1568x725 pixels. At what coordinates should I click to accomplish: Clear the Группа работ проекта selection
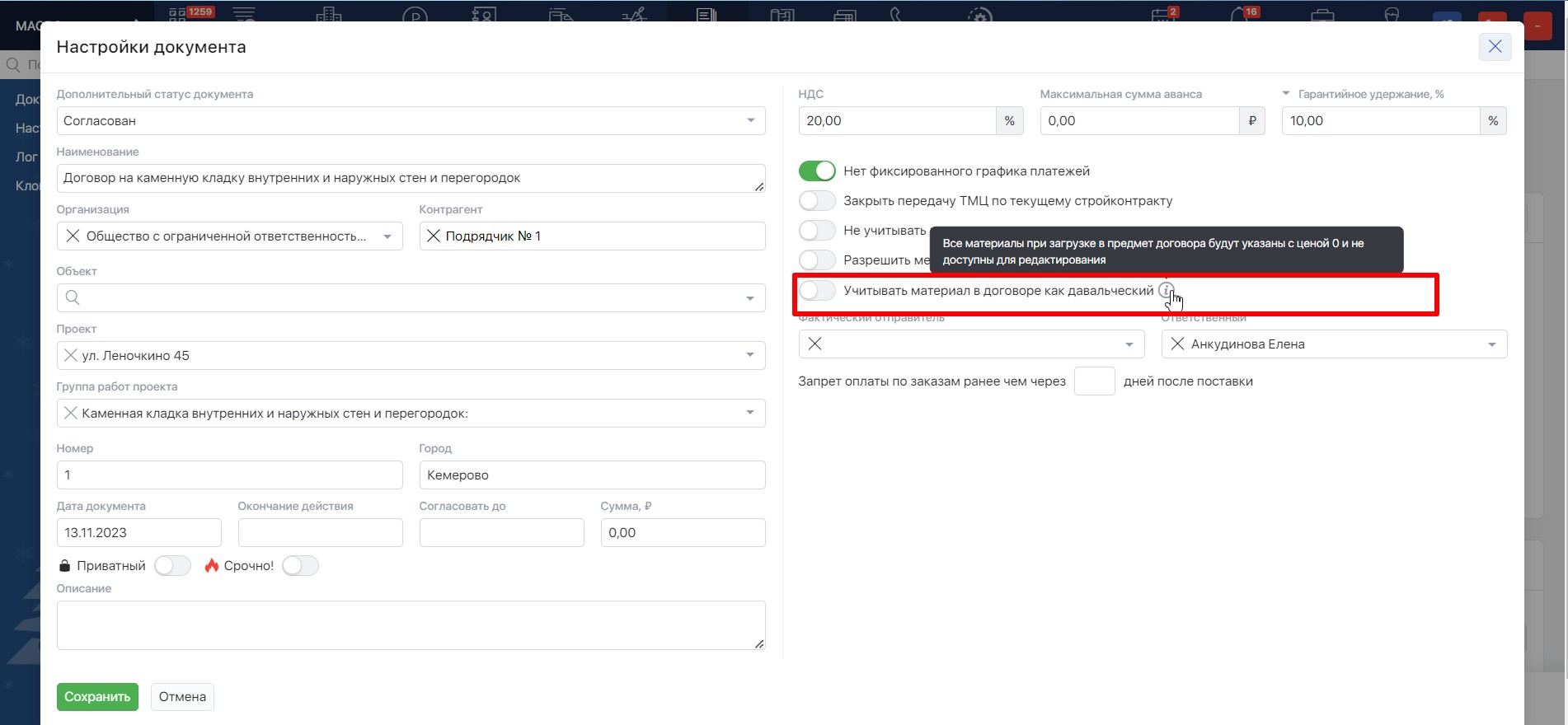click(71, 414)
